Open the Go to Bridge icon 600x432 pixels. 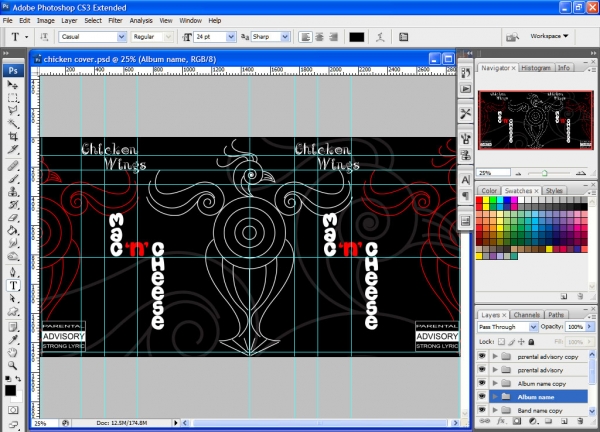pyautogui.click(x=512, y=37)
